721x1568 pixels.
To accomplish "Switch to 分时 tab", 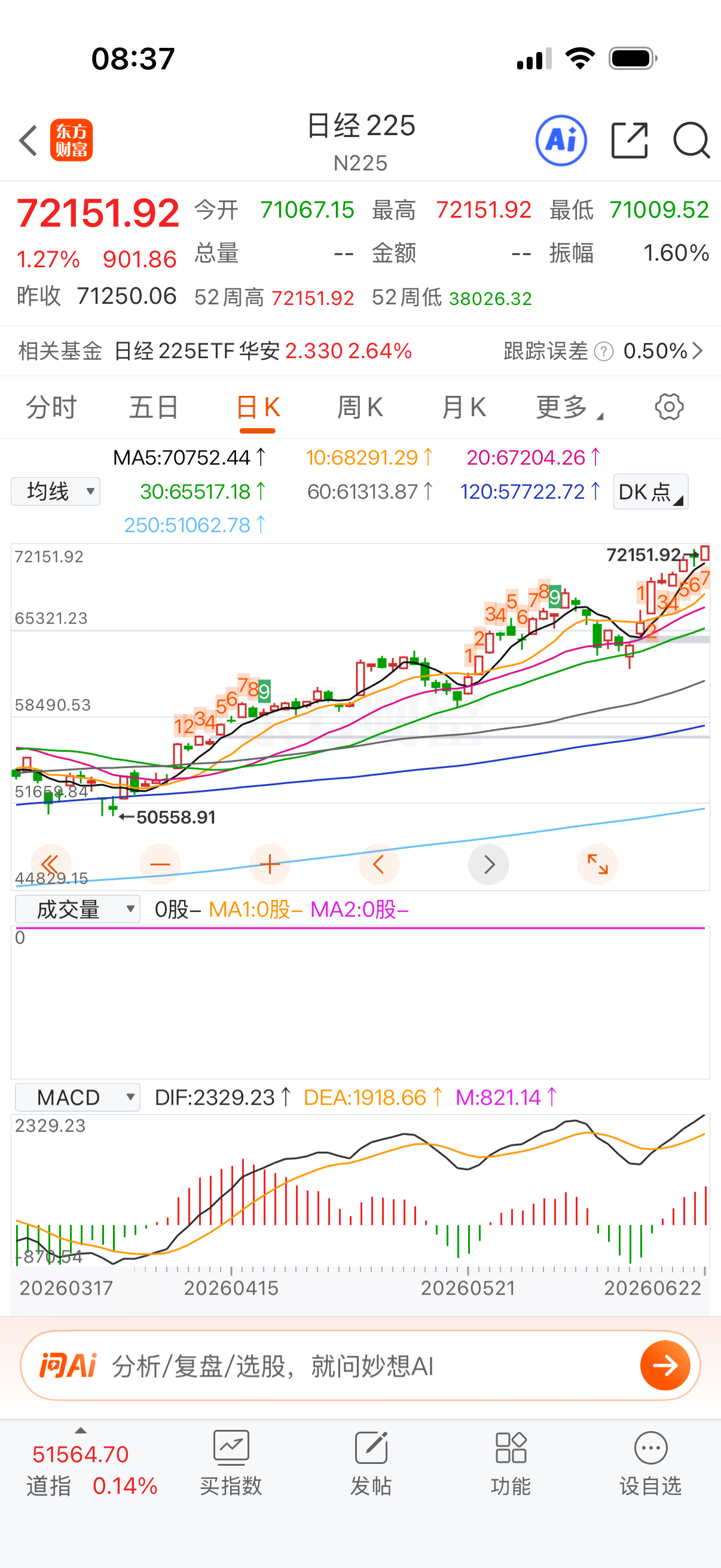I will point(51,407).
